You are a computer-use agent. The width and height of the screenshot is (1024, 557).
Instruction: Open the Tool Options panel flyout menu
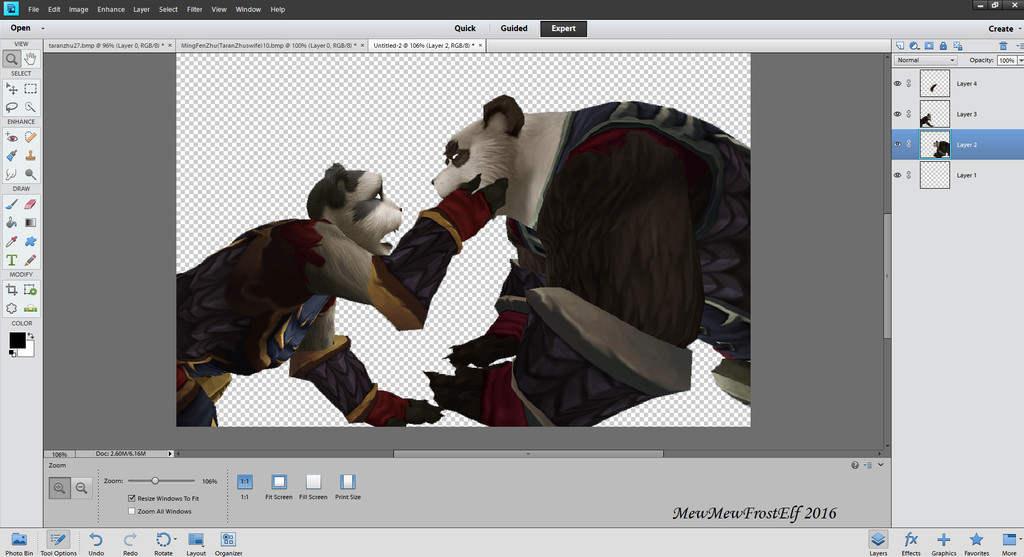click(x=868, y=465)
